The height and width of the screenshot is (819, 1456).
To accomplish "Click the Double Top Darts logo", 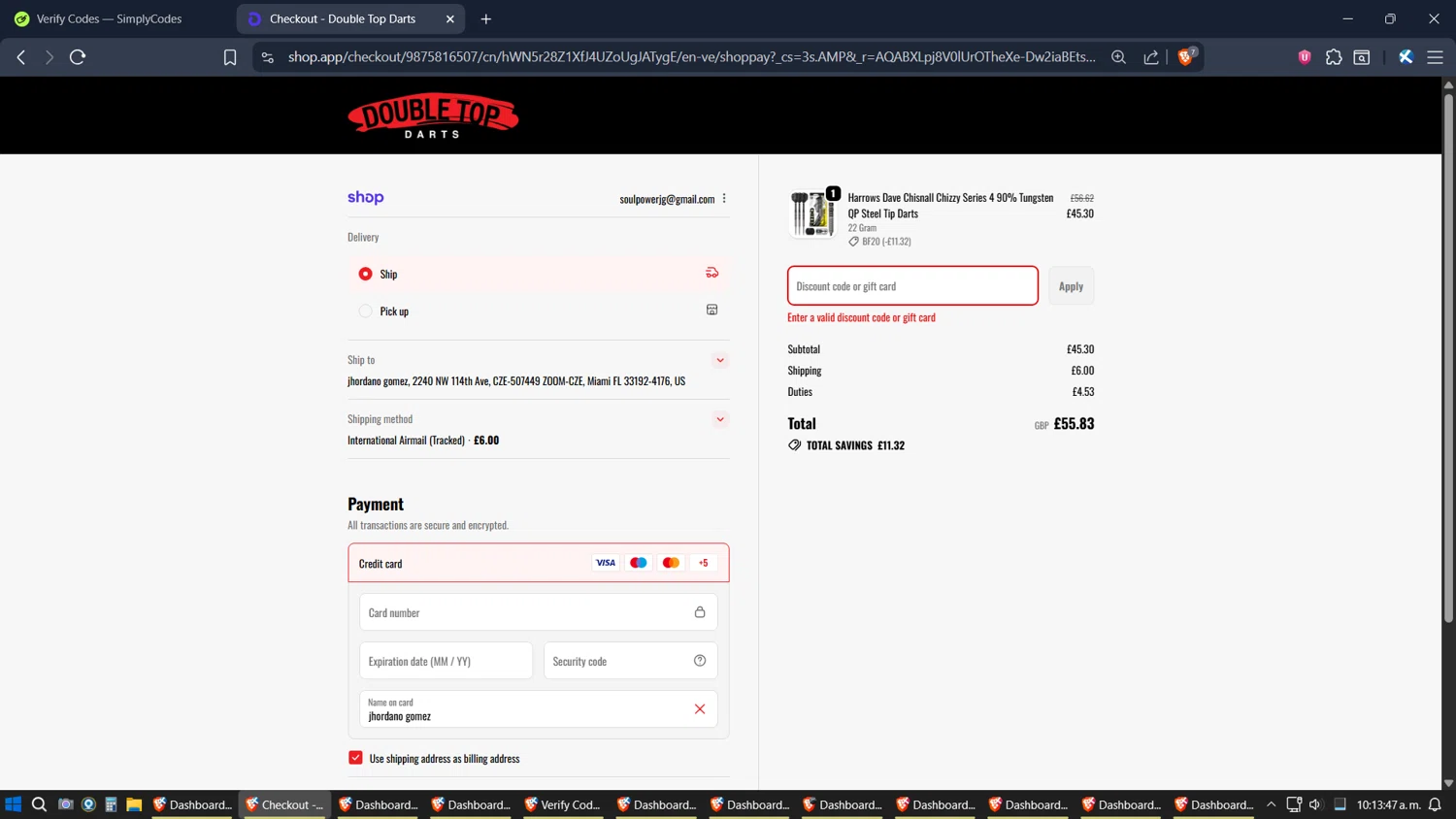I will [433, 115].
